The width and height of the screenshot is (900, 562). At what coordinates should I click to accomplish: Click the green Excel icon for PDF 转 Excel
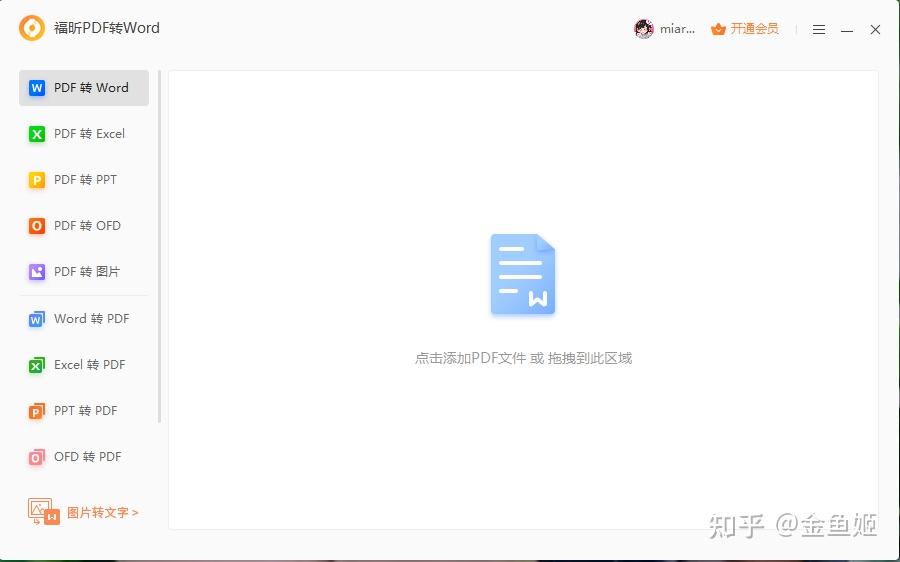(37, 134)
